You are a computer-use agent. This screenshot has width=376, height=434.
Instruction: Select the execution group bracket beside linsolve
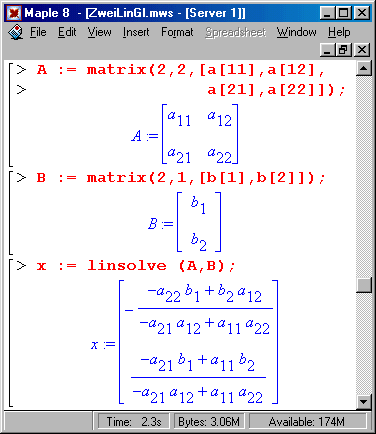11,333
